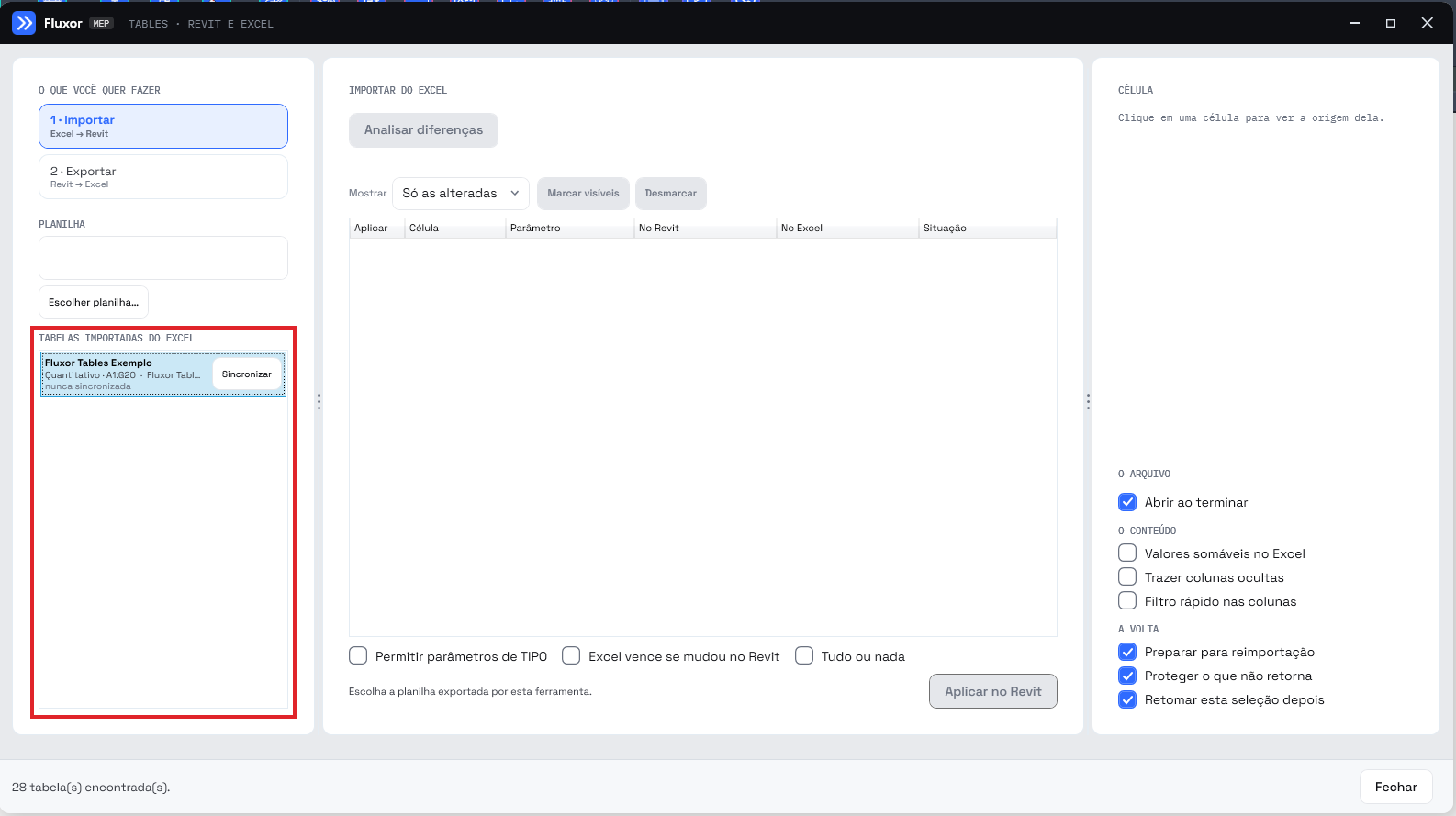Enable Filtro rápido nas colunas
The height and width of the screenshot is (816, 1456).
(x=1127, y=601)
